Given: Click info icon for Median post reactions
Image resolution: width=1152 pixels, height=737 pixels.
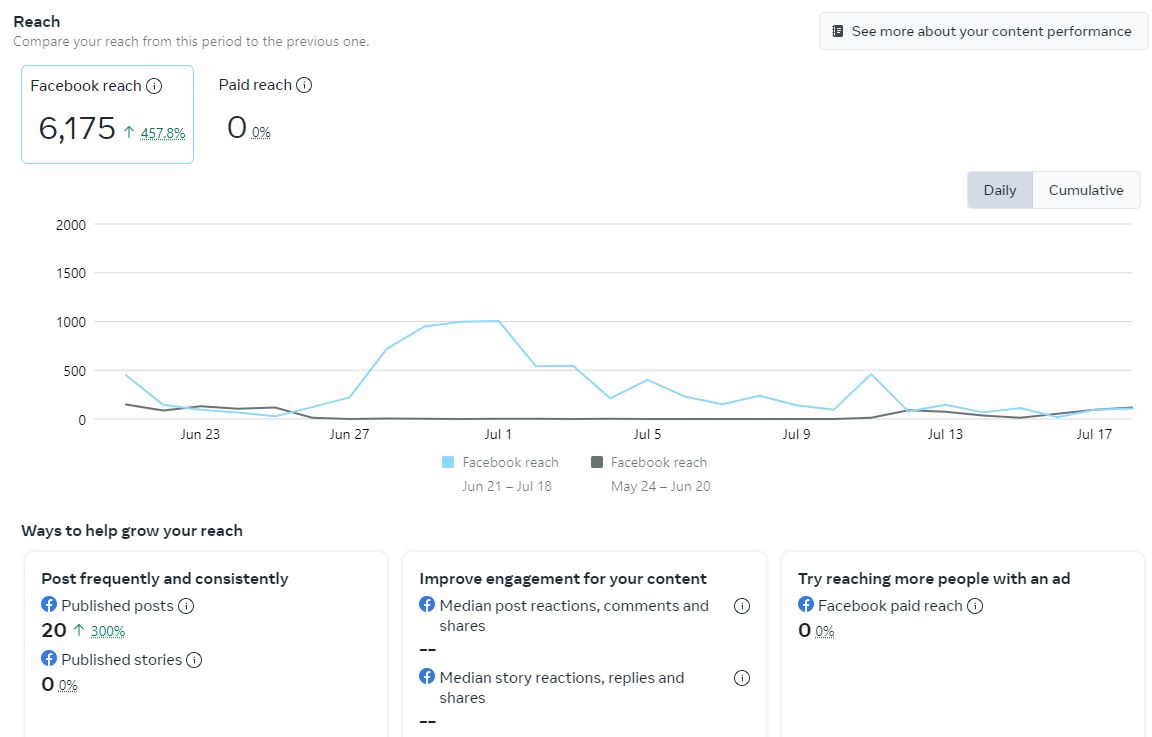Looking at the screenshot, I should (742, 606).
